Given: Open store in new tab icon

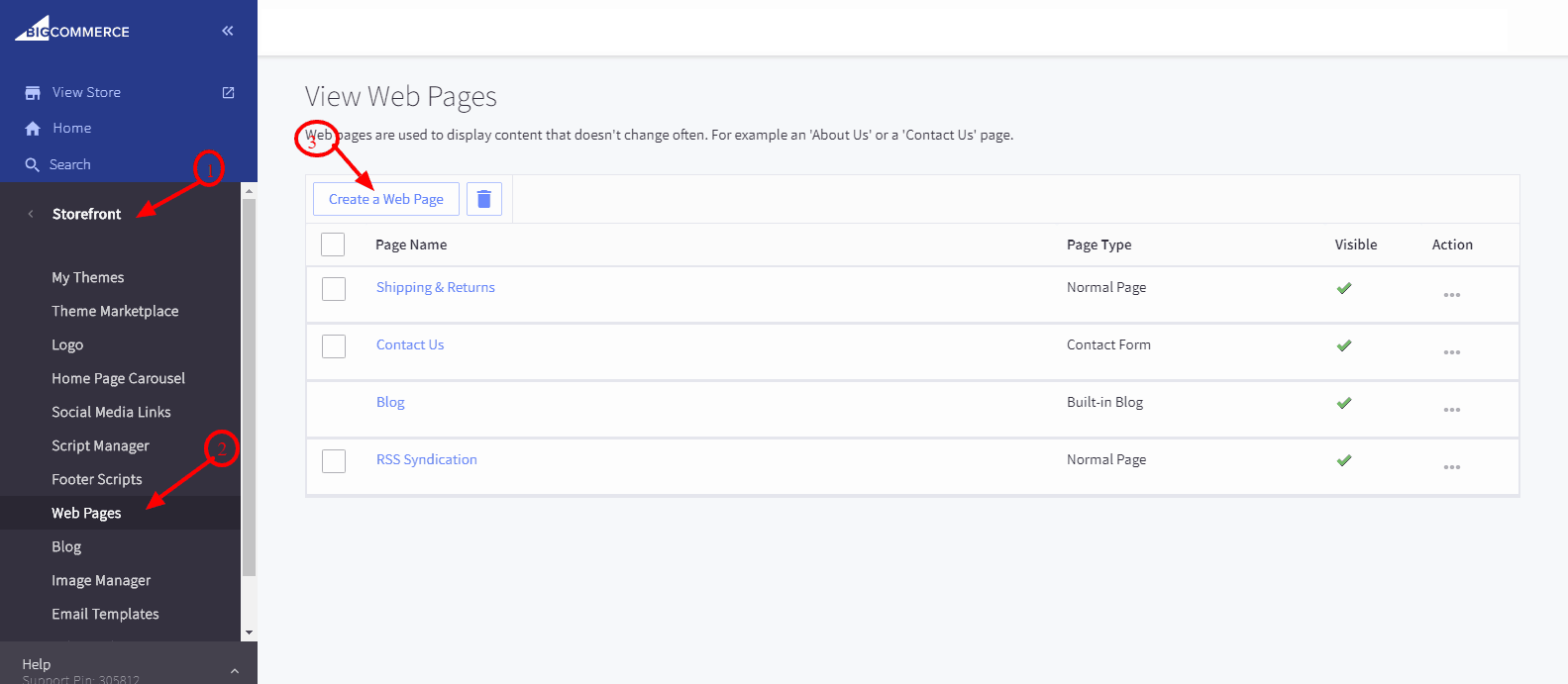Looking at the screenshot, I should click(x=228, y=92).
